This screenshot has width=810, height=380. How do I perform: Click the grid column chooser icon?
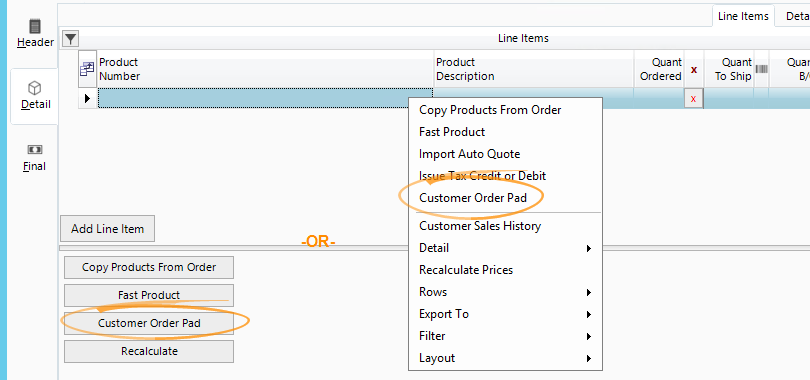pyautogui.click(x=87, y=69)
